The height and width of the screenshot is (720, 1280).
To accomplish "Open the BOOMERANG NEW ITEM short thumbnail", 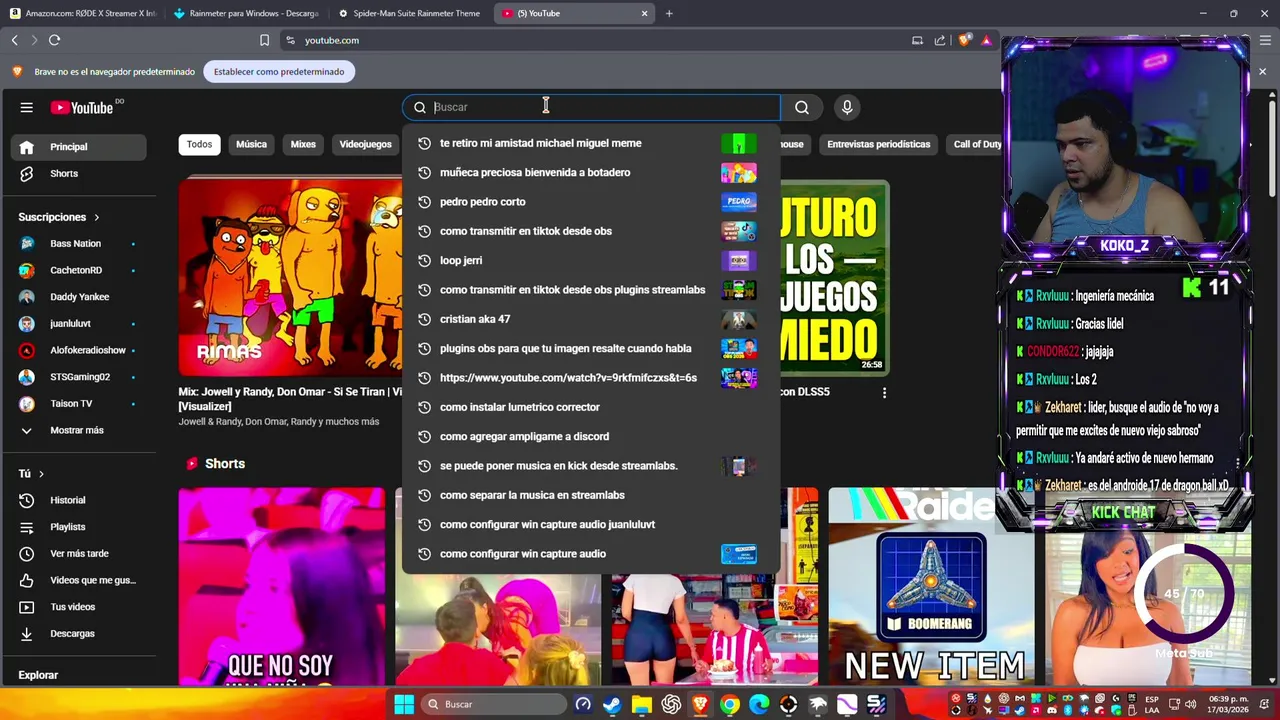I will click(x=932, y=585).
